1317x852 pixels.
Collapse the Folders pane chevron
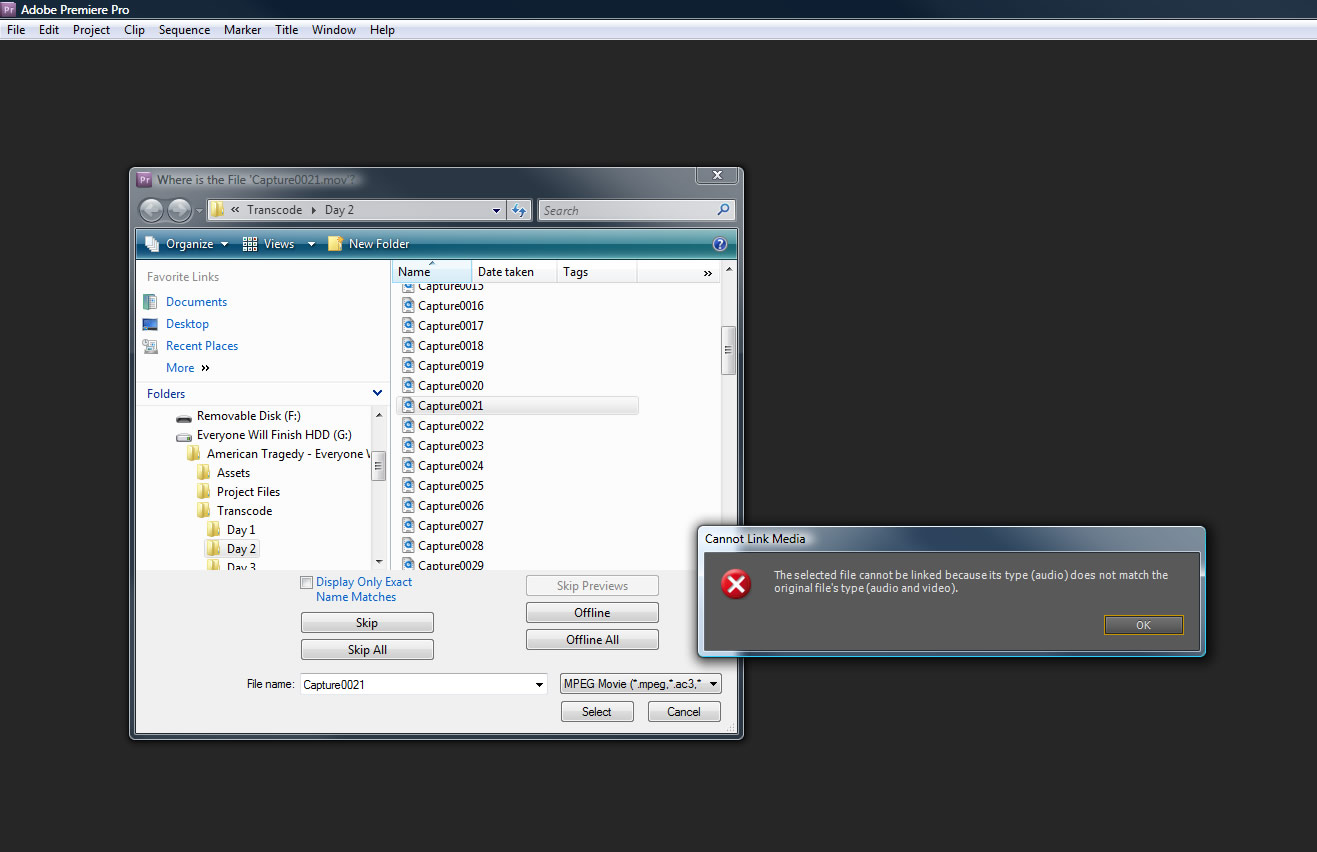pyautogui.click(x=377, y=394)
